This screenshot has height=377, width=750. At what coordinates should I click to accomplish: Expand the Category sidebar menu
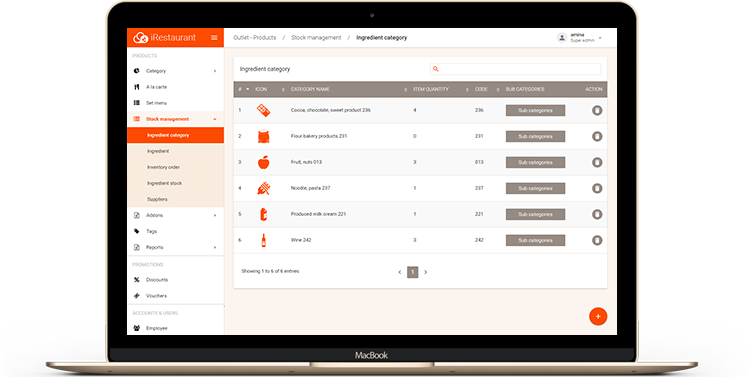(175, 71)
